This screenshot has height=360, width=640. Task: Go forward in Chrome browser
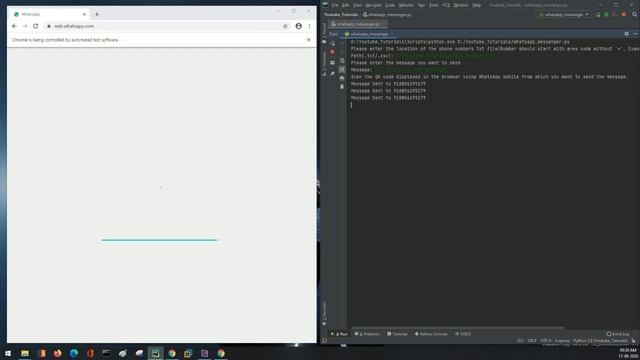coord(25,26)
